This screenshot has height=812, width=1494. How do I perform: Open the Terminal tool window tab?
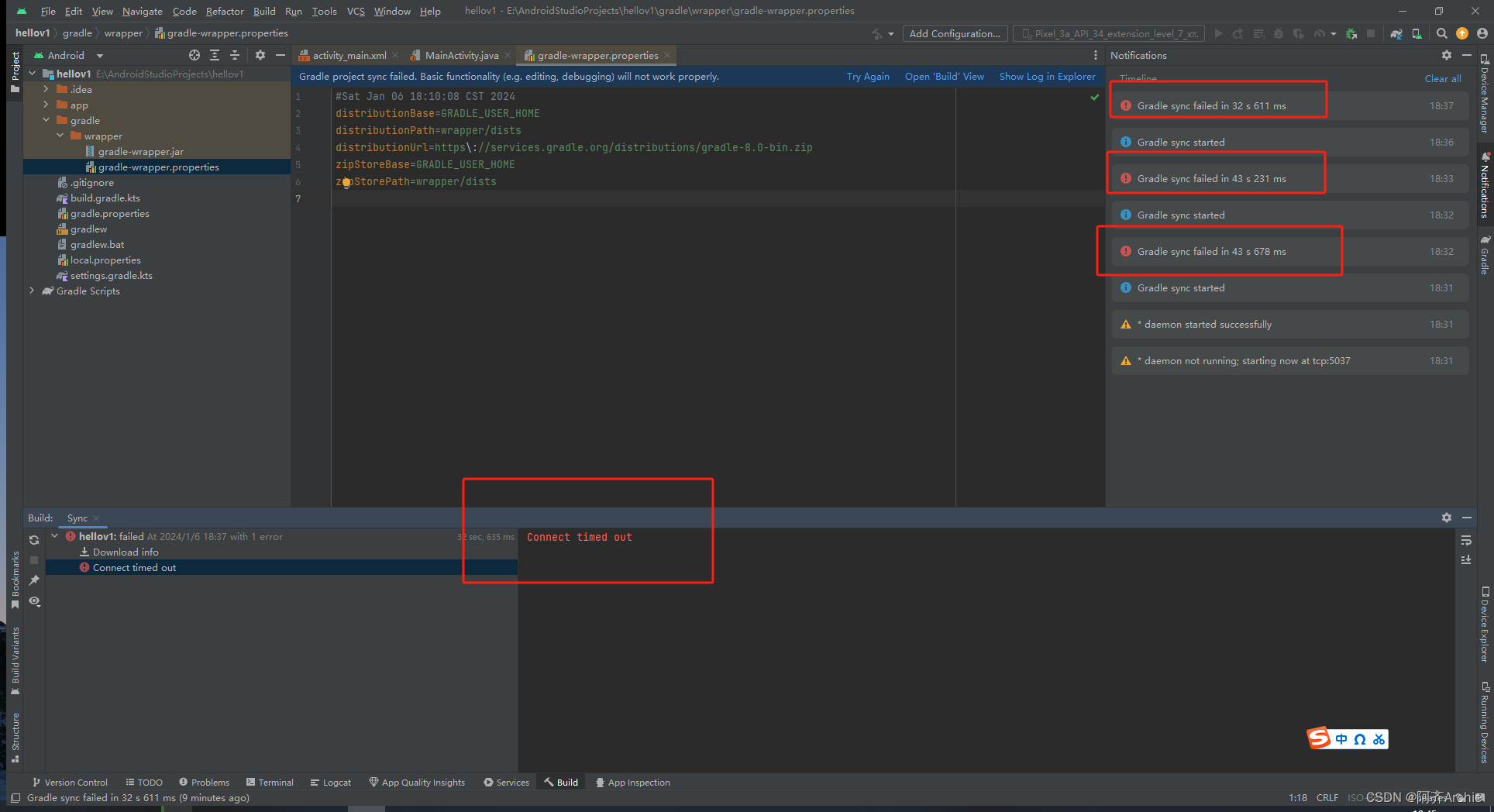[x=270, y=783]
